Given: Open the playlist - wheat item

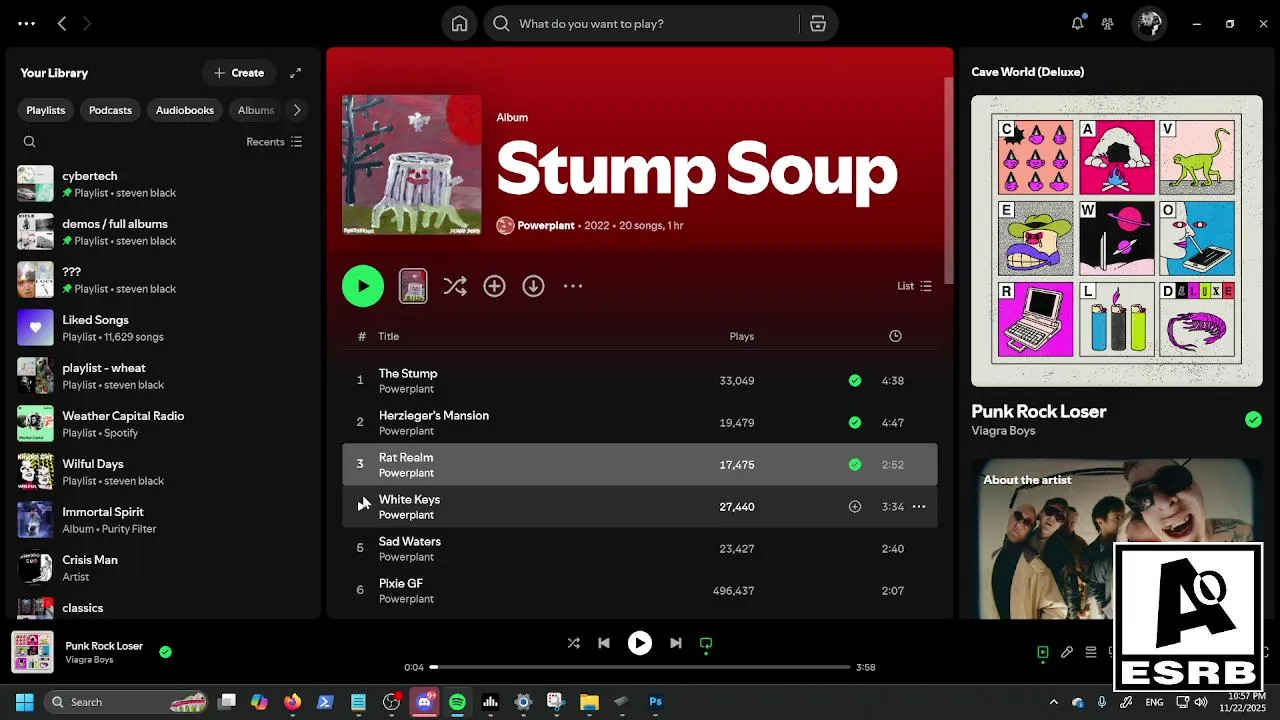Looking at the screenshot, I should 163,376.
